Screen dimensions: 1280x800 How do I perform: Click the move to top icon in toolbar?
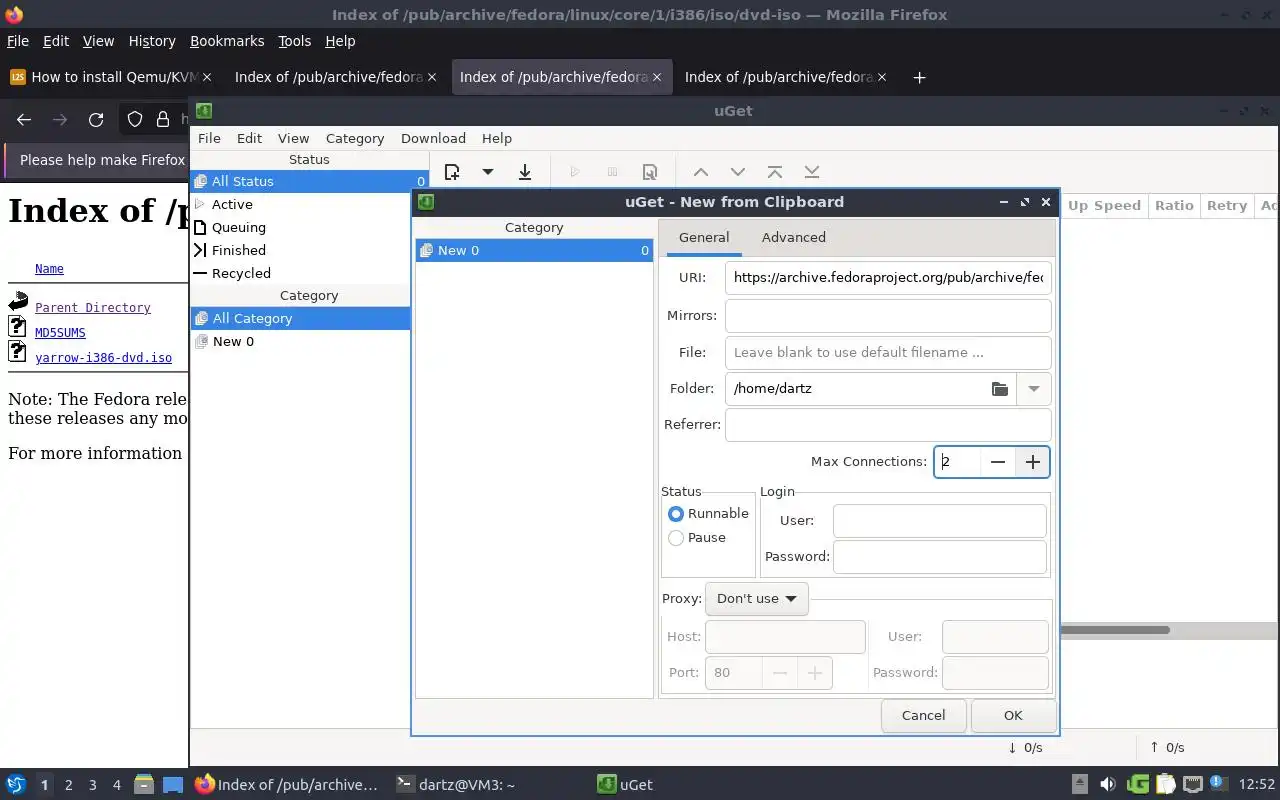coord(775,172)
